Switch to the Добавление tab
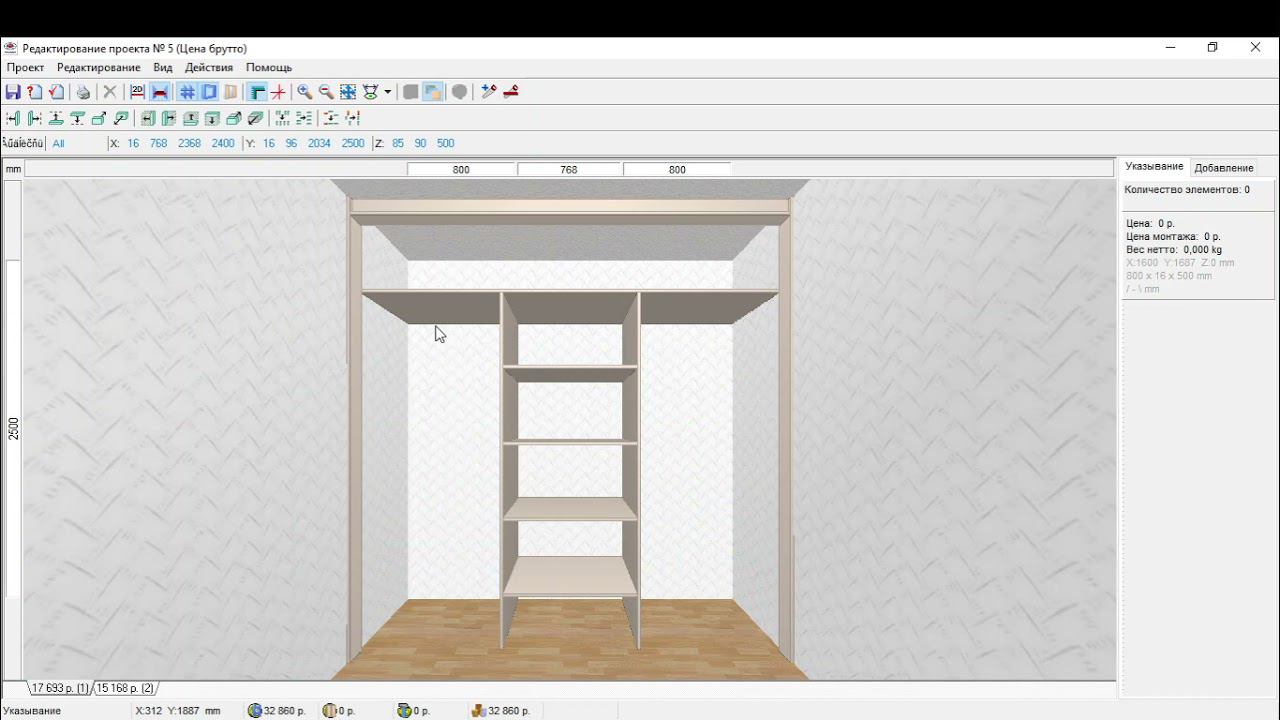This screenshot has height=720, width=1280. pyautogui.click(x=1223, y=168)
